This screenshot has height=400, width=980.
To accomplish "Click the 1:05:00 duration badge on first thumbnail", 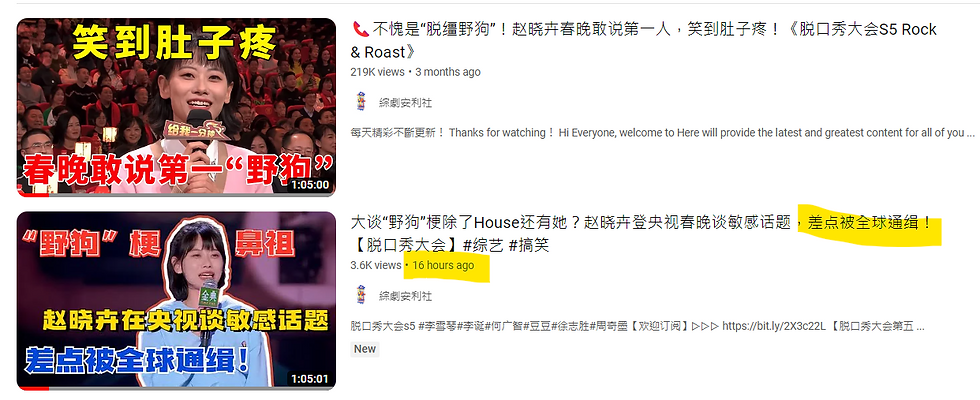I will [309, 185].
